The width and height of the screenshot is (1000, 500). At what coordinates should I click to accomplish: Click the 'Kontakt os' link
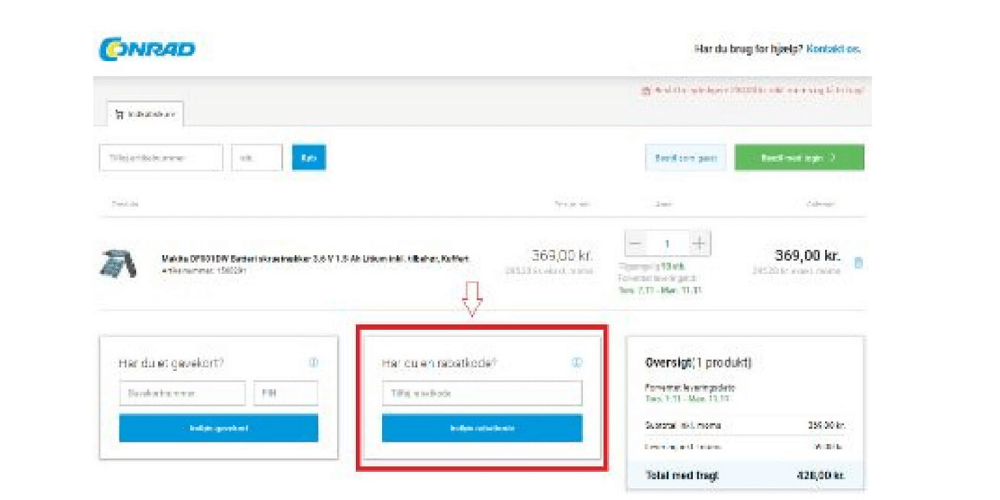click(x=833, y=49)
